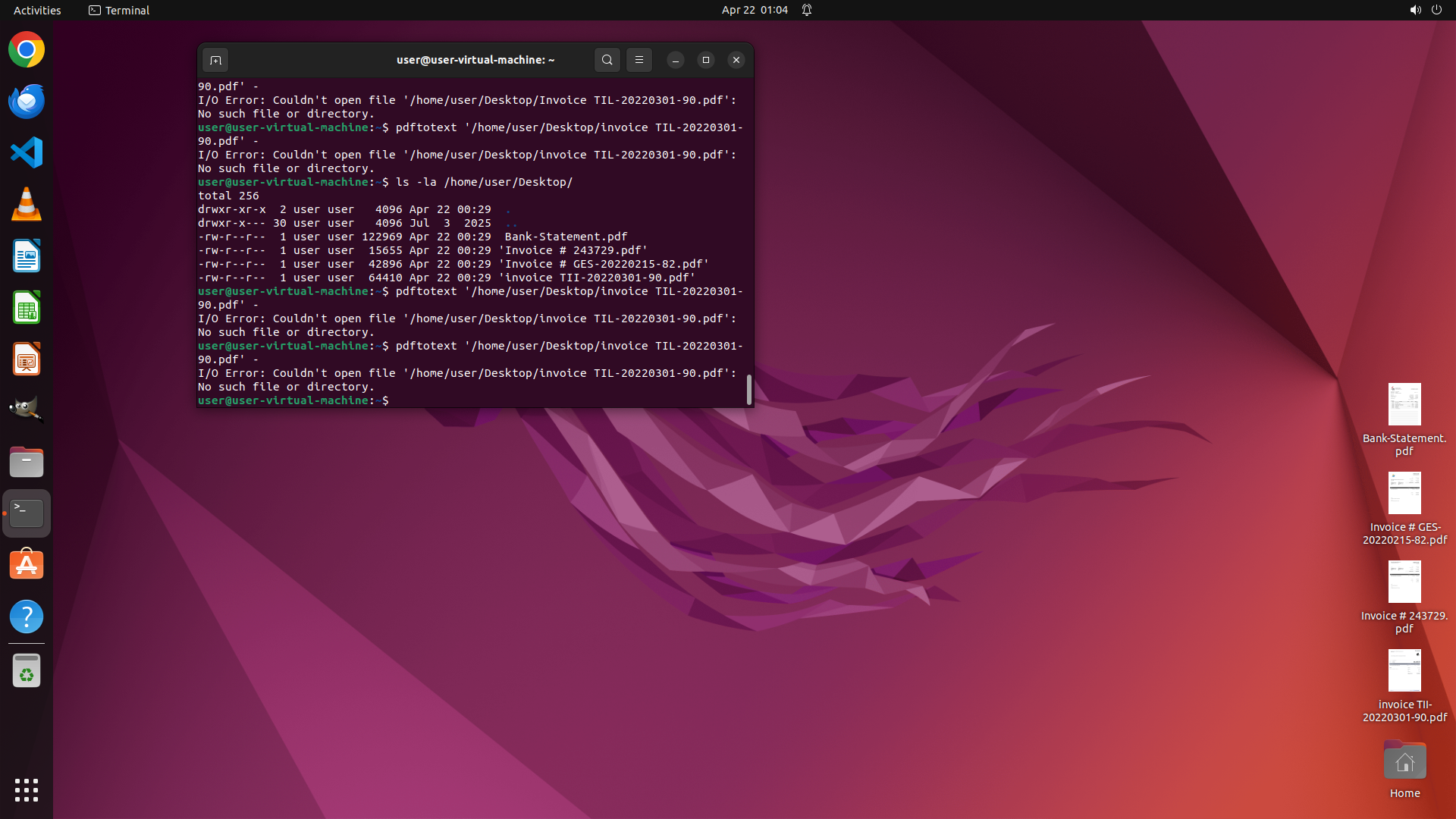Open the Terminal app menu in top bar

(x=119, y=10)
